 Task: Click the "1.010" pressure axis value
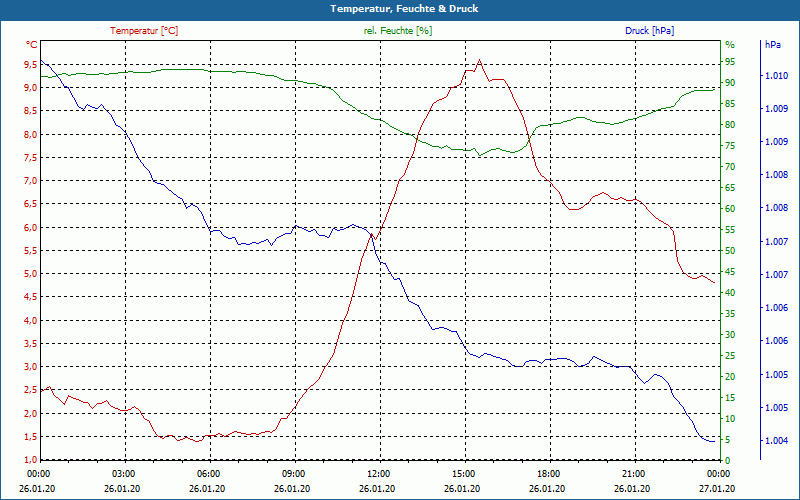click(776, 76)
